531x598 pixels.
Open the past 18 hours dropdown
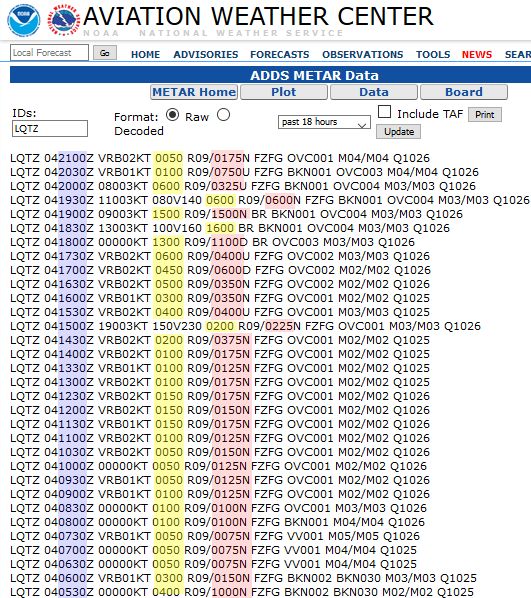click(324, 122)
